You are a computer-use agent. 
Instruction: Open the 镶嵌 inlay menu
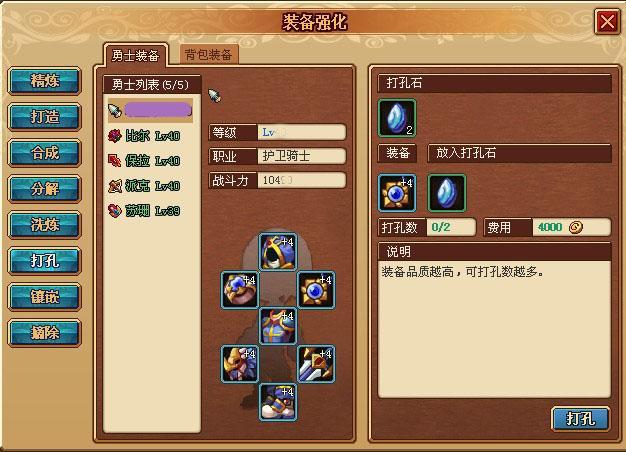[x=44, y=297]
